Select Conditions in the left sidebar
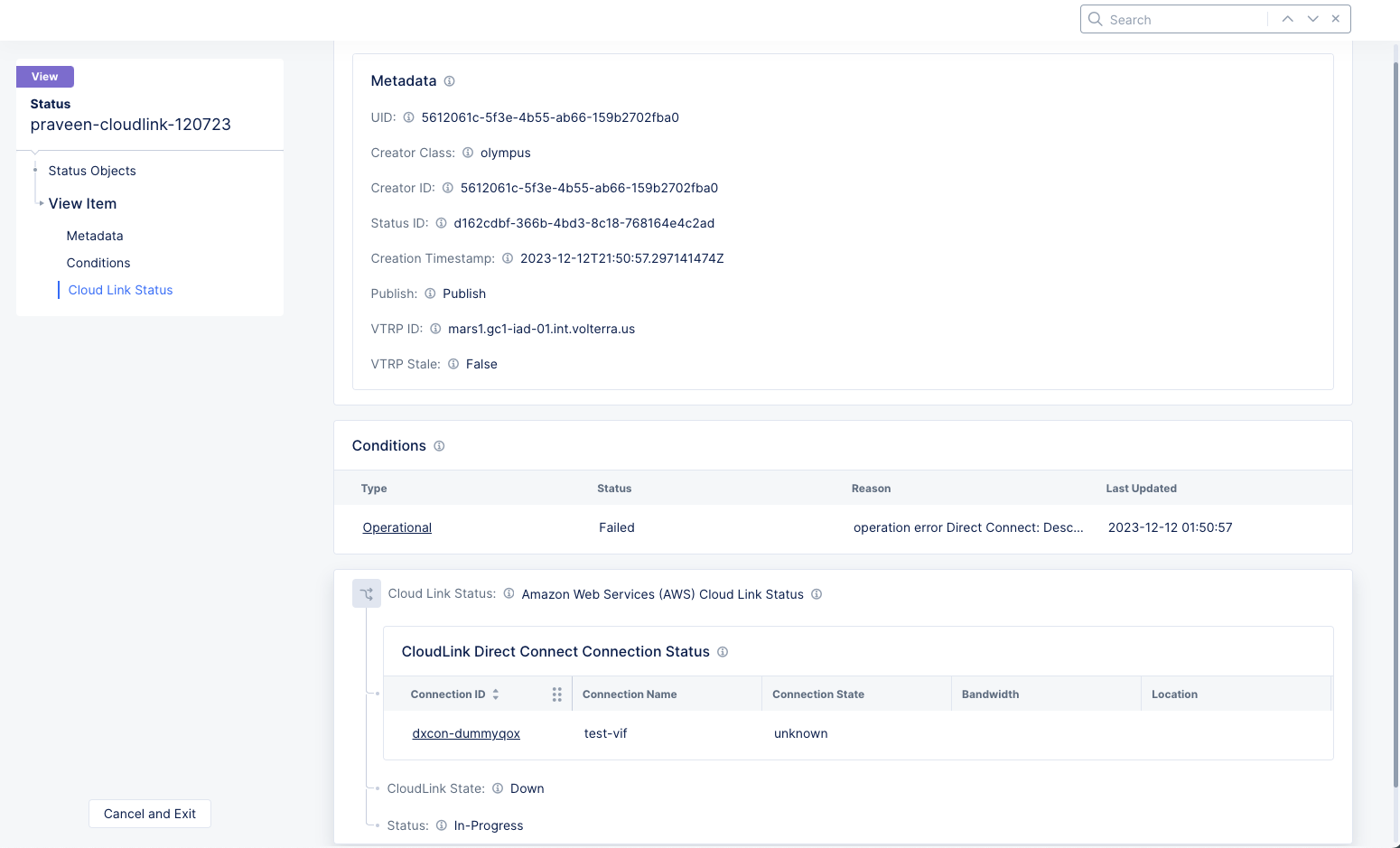1400x848 pixels. pos(98,263)
